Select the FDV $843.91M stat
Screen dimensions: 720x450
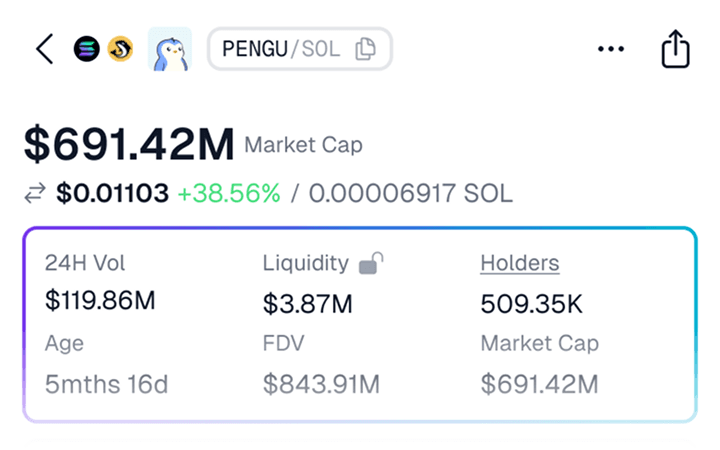[321, 364]
